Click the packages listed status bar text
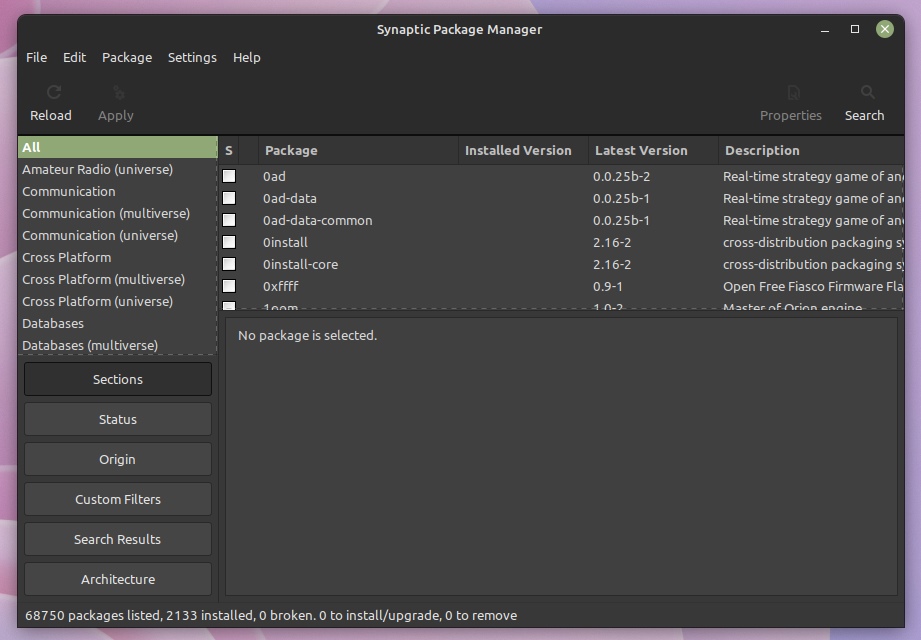 click(x=271, y=615)
